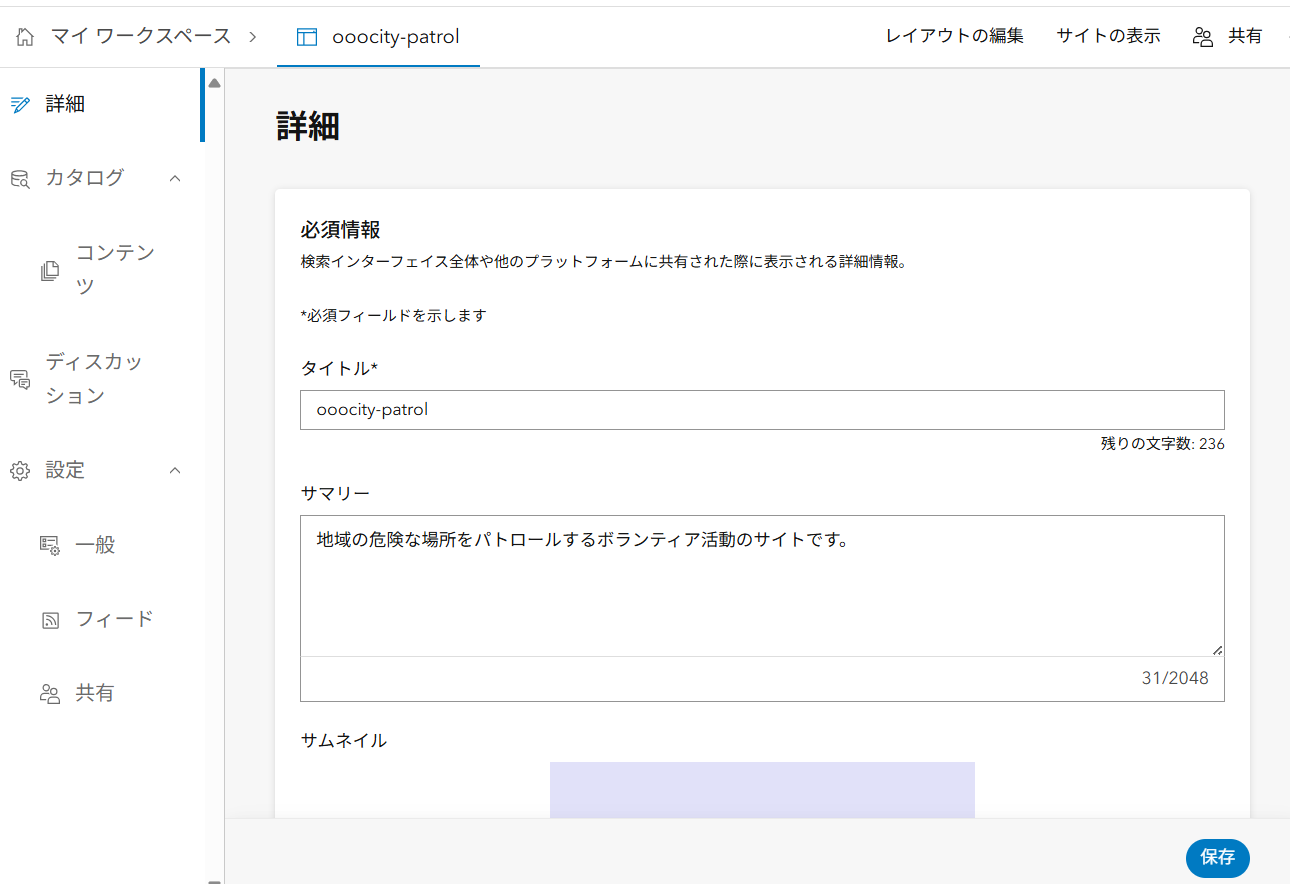This screenshot has width=1290, height=884.
Task: Click the catalog icon beside カタログ
Action: pyautogui.click(x=20, y=178)
